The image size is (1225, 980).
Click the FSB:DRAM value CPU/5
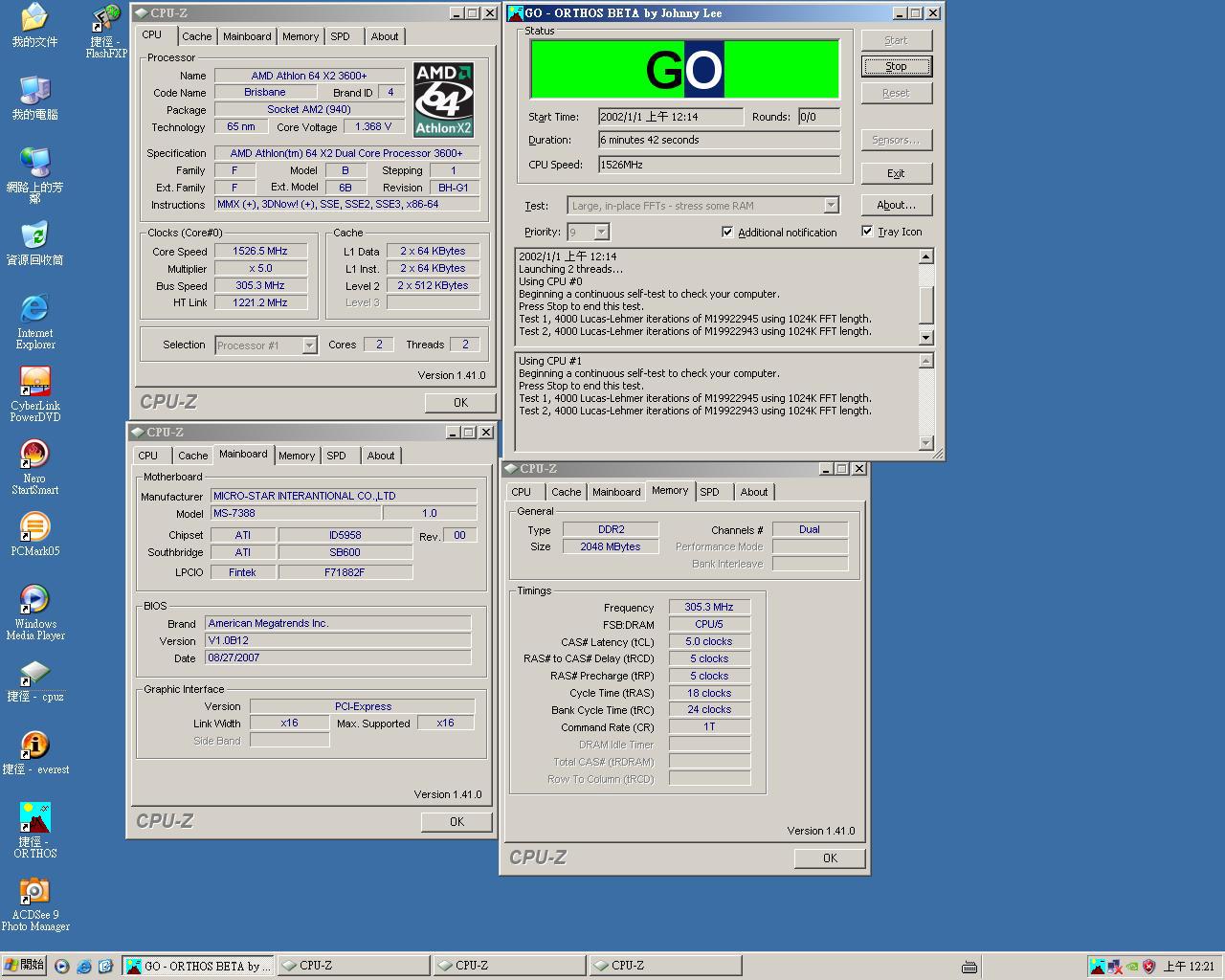[709, 624]
